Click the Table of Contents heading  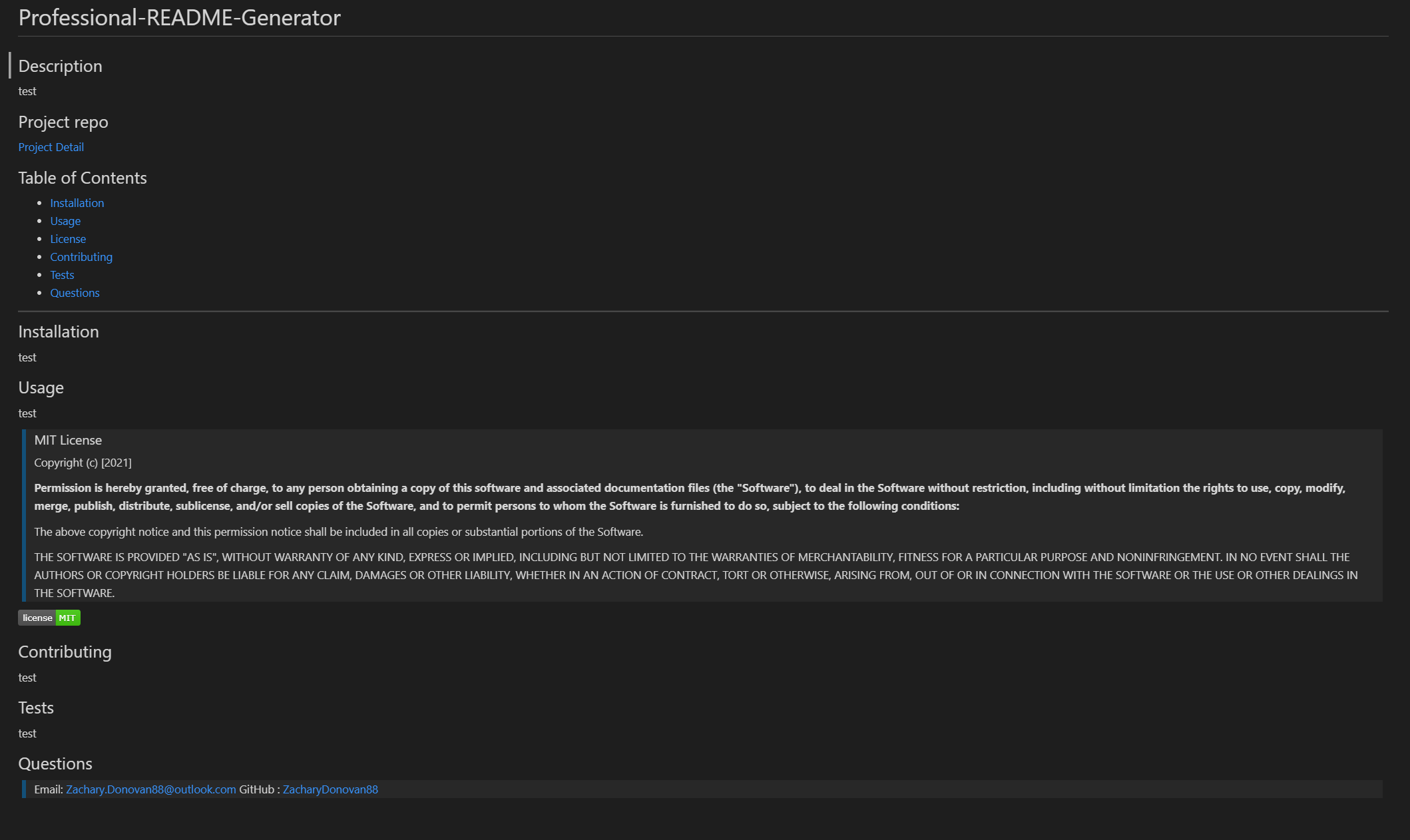(x=83, y=178)
